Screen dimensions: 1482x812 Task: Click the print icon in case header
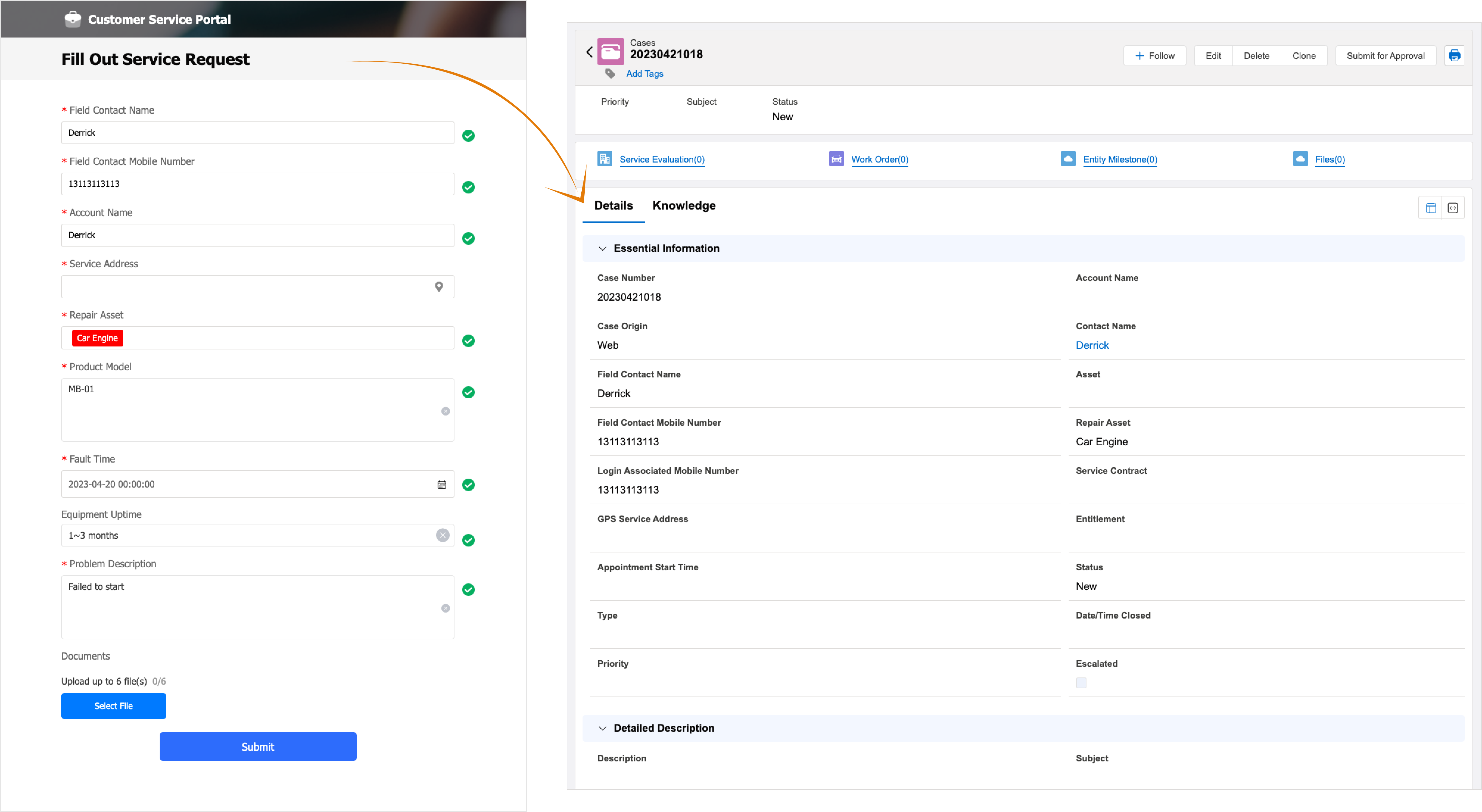pyautogui.click(x=1454, y=56)
